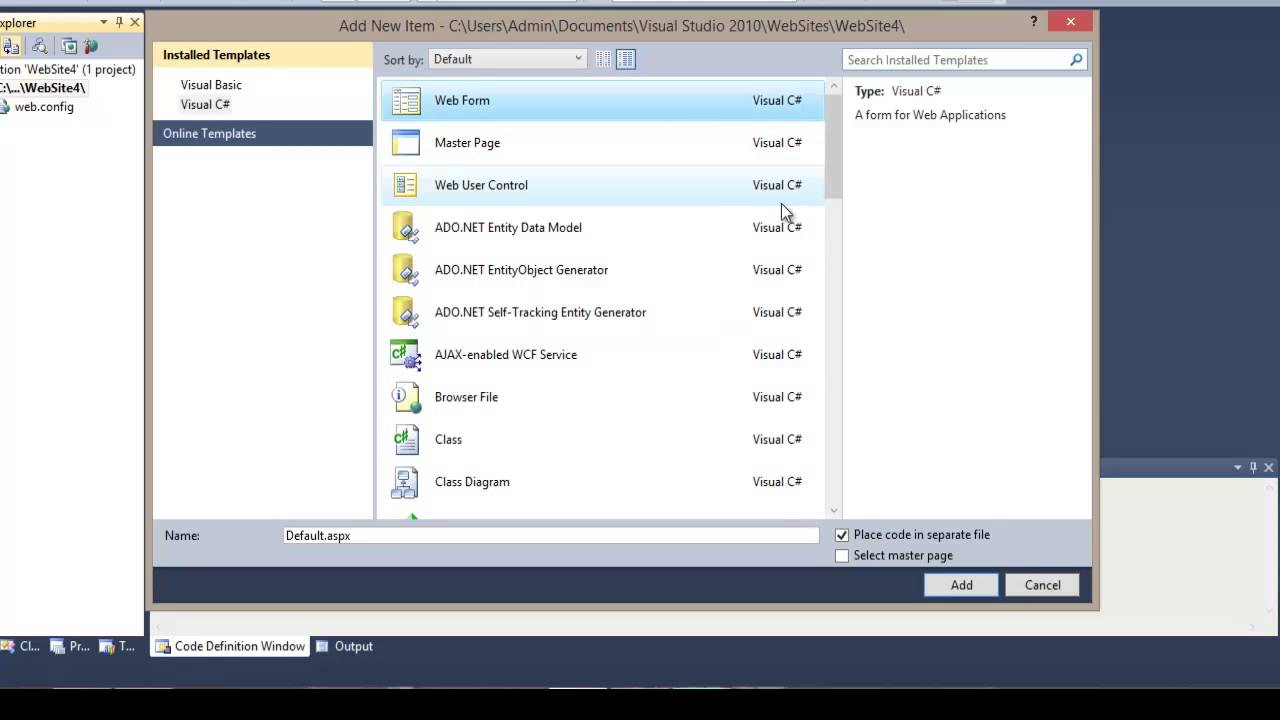Open the Cl... tab at bottom left
The height and width of the screenshot is (720, 1280).
click(x=20, y=647)
